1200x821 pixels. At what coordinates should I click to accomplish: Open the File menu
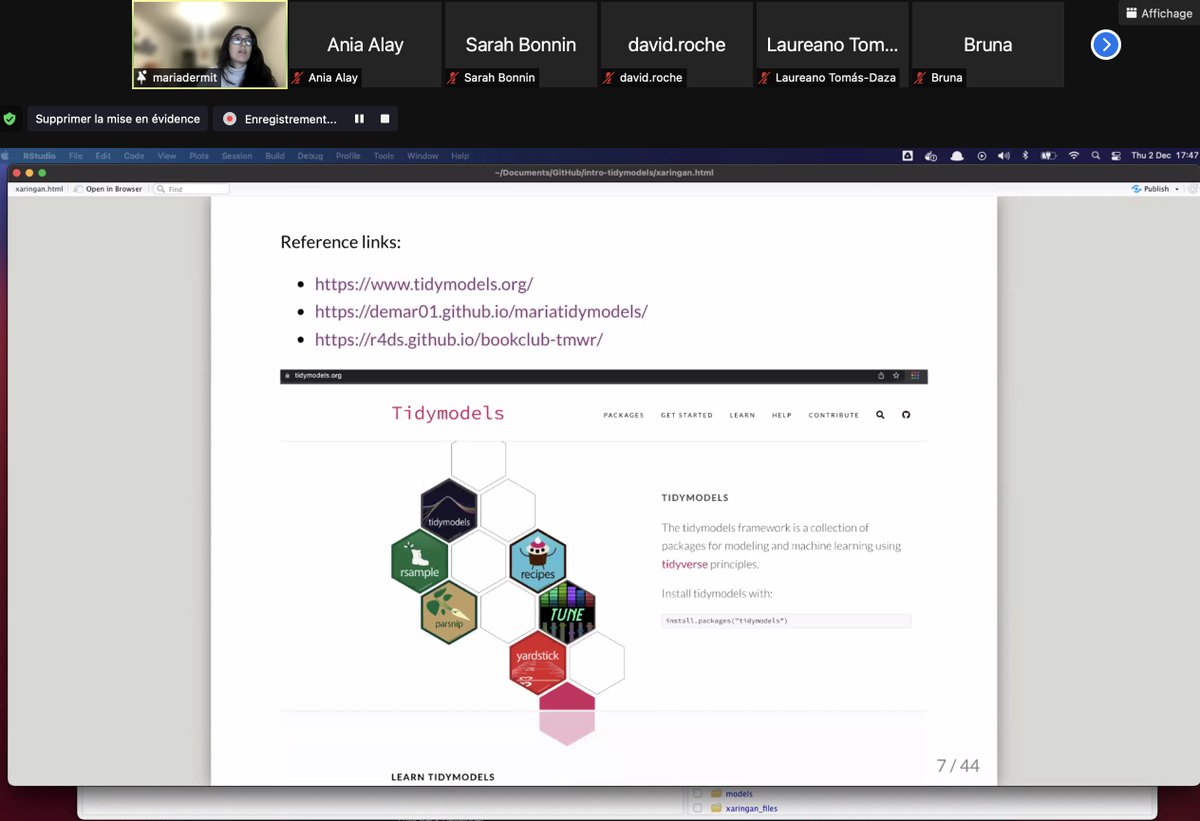pyautogui.click(x=76, y=156)
